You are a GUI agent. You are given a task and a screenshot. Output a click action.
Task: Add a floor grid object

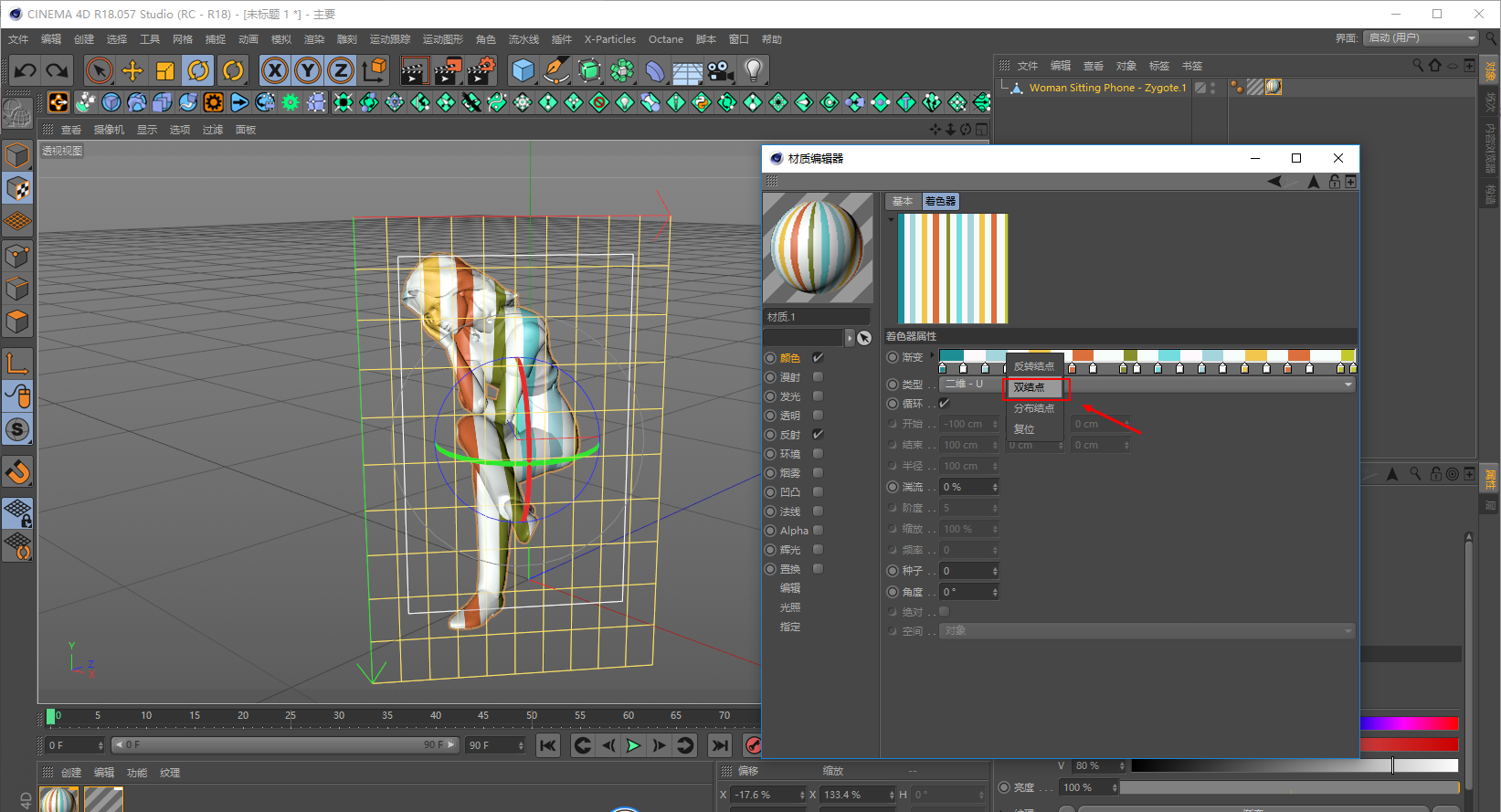pyautogui.click(x=687, y=70)
